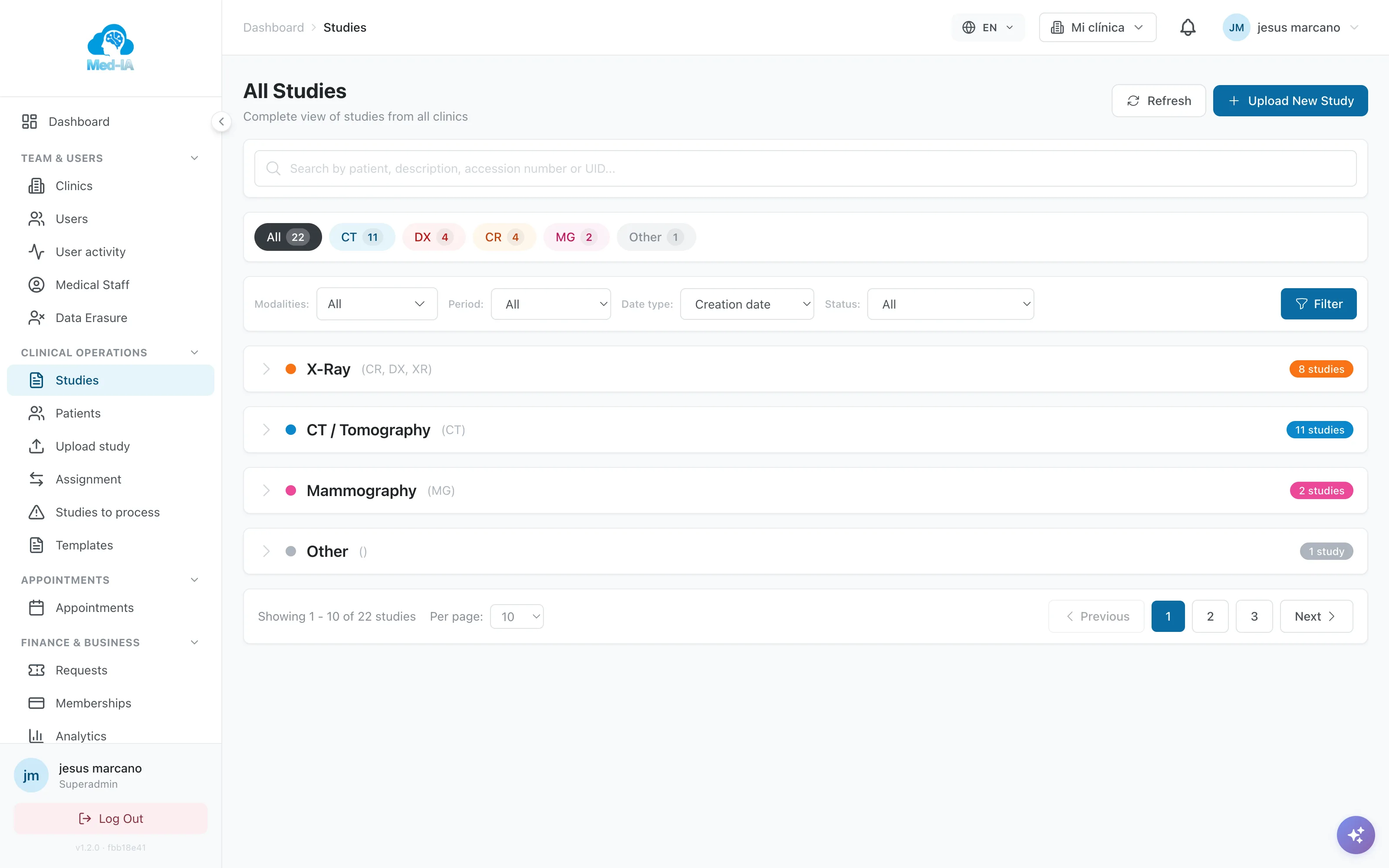Screen dimensions: 1389x868
Task: Select the MG 2 modality tab
Action: [x=576, y=237]
